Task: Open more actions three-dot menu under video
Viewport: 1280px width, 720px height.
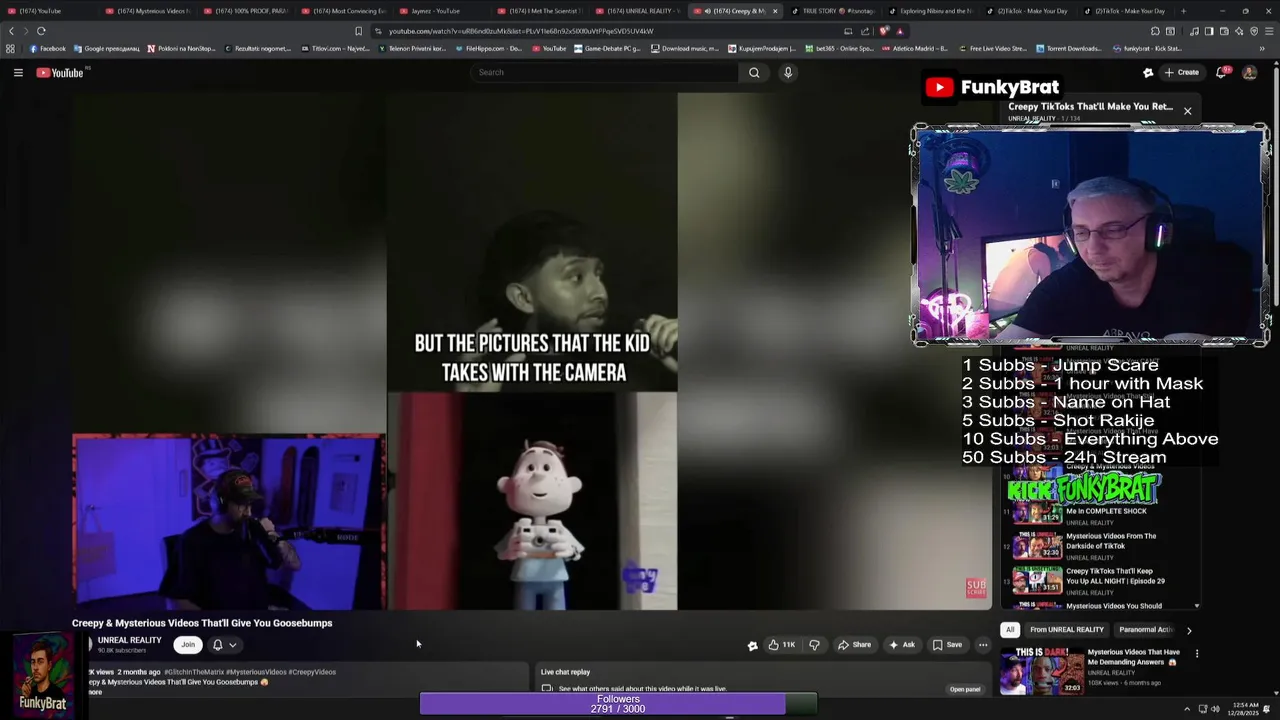Action: click(983, 645)
